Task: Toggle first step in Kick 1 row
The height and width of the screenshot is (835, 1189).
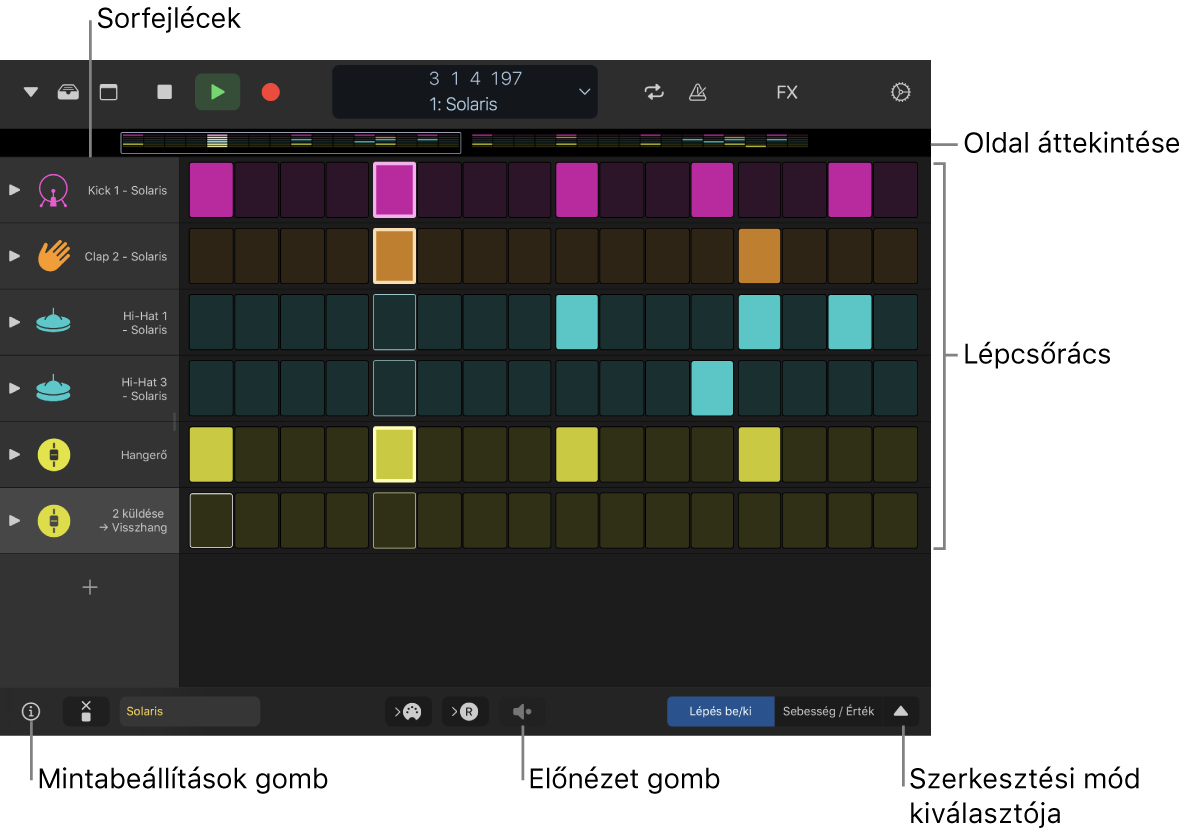Action: click(x=211, y=190)
